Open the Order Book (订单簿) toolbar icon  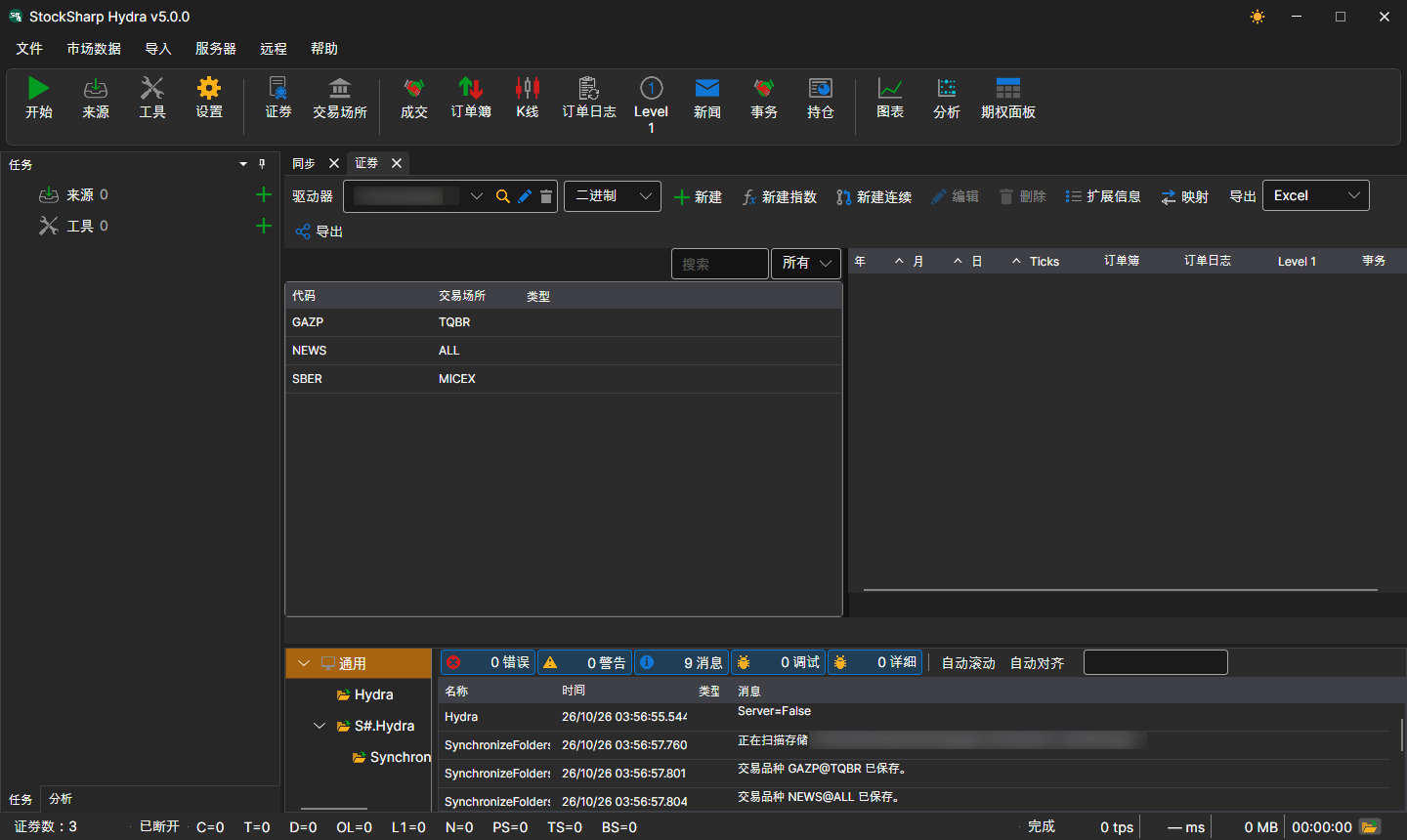[470, 88]
